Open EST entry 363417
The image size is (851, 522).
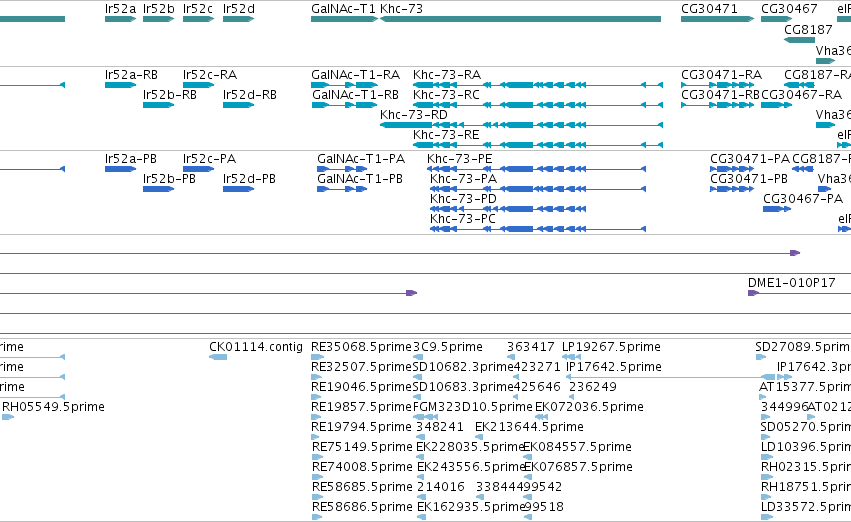[x=511, y=357]
